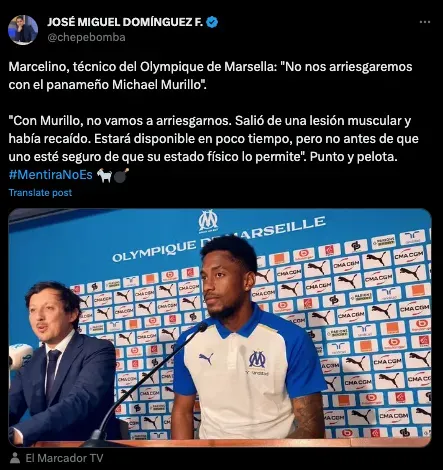443x470 pixels.
Task: Open the El Marcador TV tagged account
Action: click(64, 458)
